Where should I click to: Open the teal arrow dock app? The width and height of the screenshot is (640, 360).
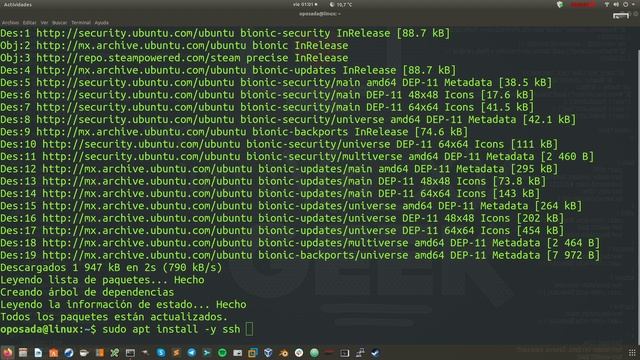[207, 353]
